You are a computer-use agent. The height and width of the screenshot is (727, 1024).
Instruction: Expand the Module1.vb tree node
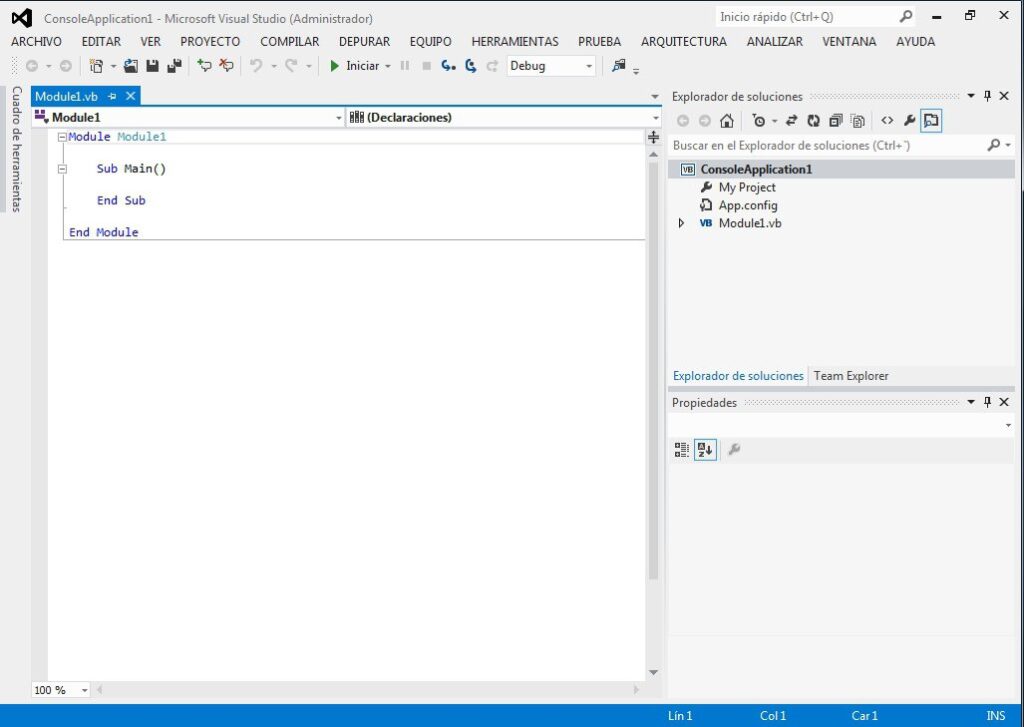coord(681,223)
